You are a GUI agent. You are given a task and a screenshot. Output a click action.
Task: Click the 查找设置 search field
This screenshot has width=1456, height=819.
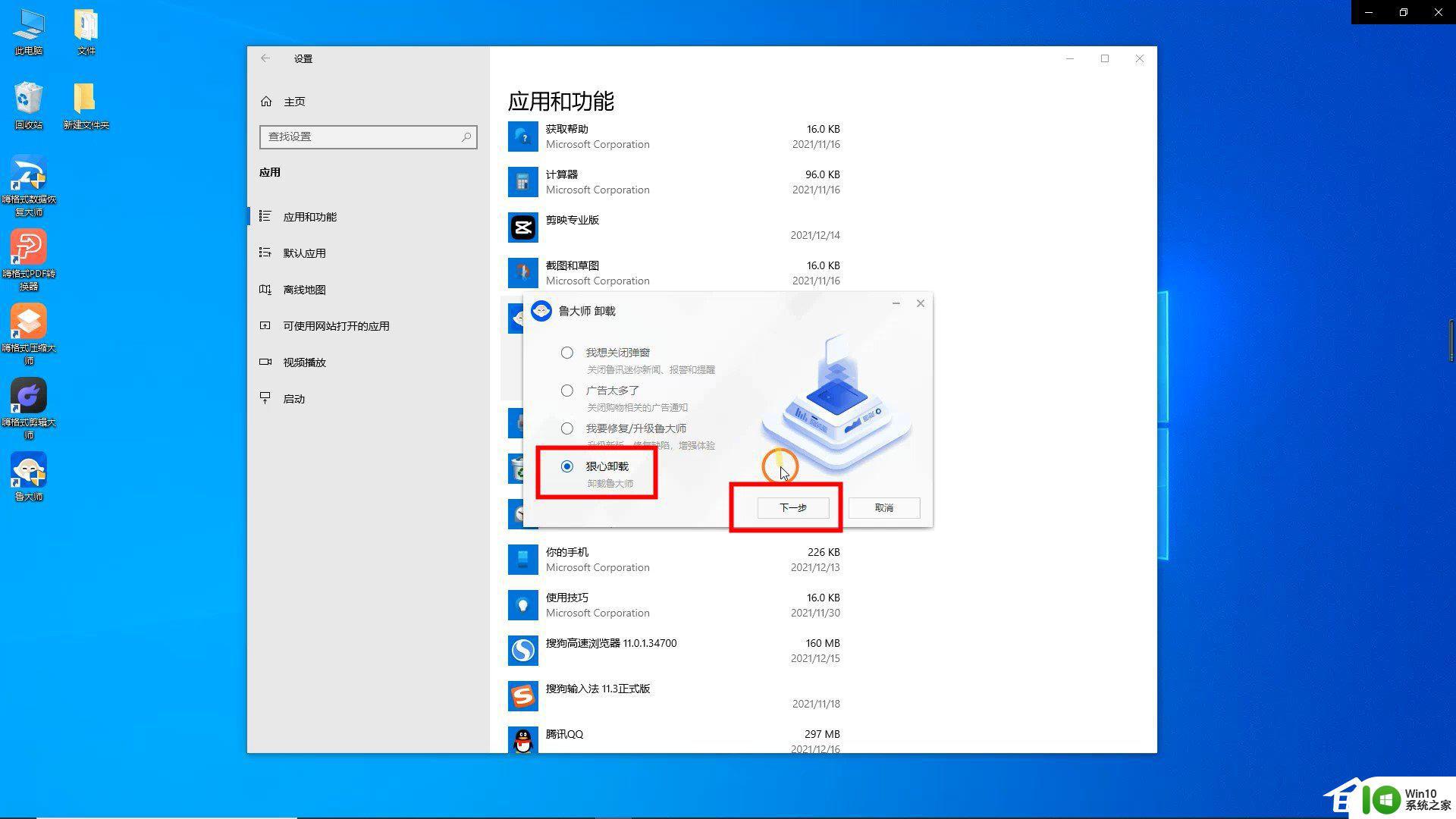pyautogui.click(x=368, y=136)
